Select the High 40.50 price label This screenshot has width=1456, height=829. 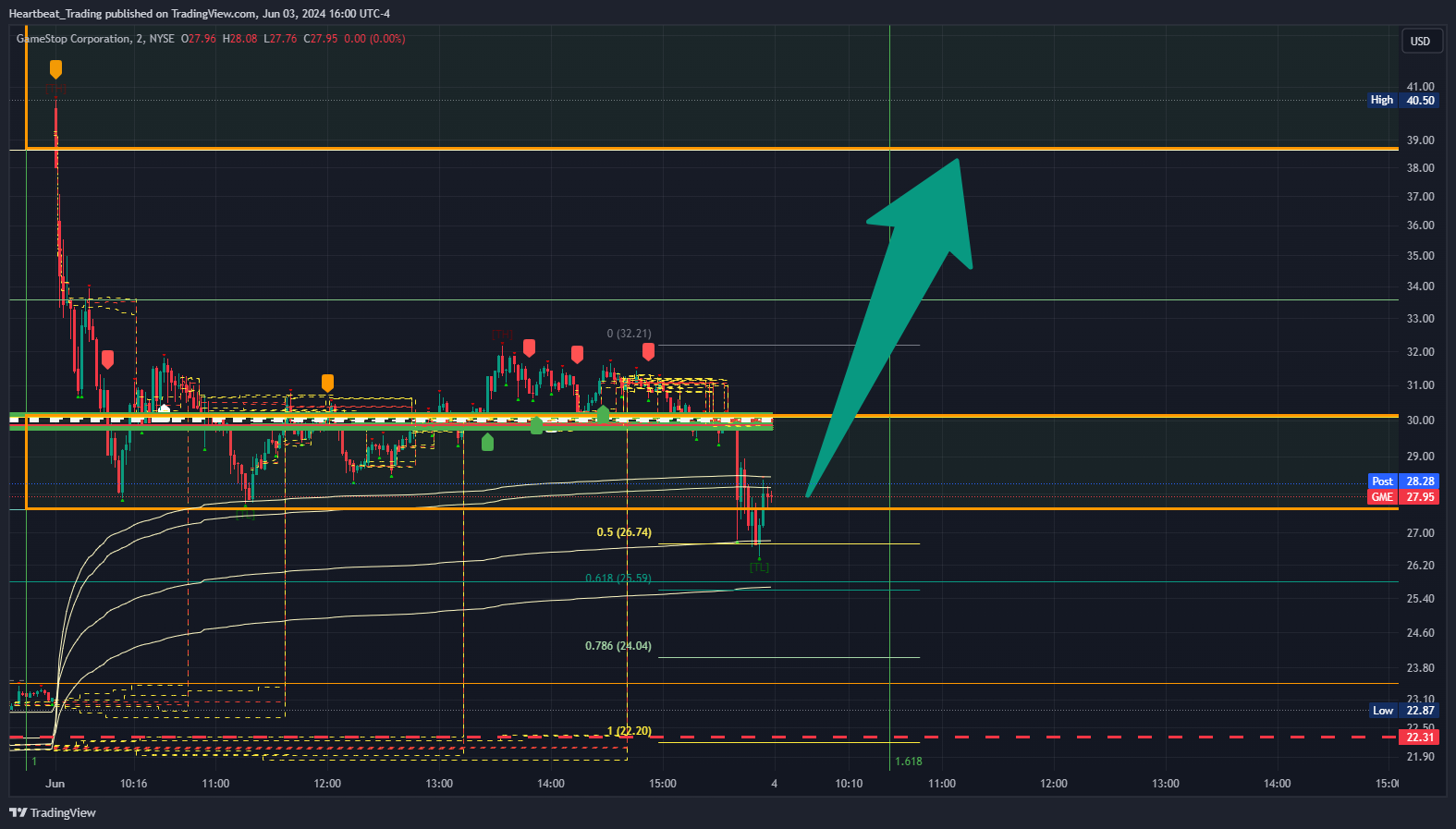coord(1403,100)
